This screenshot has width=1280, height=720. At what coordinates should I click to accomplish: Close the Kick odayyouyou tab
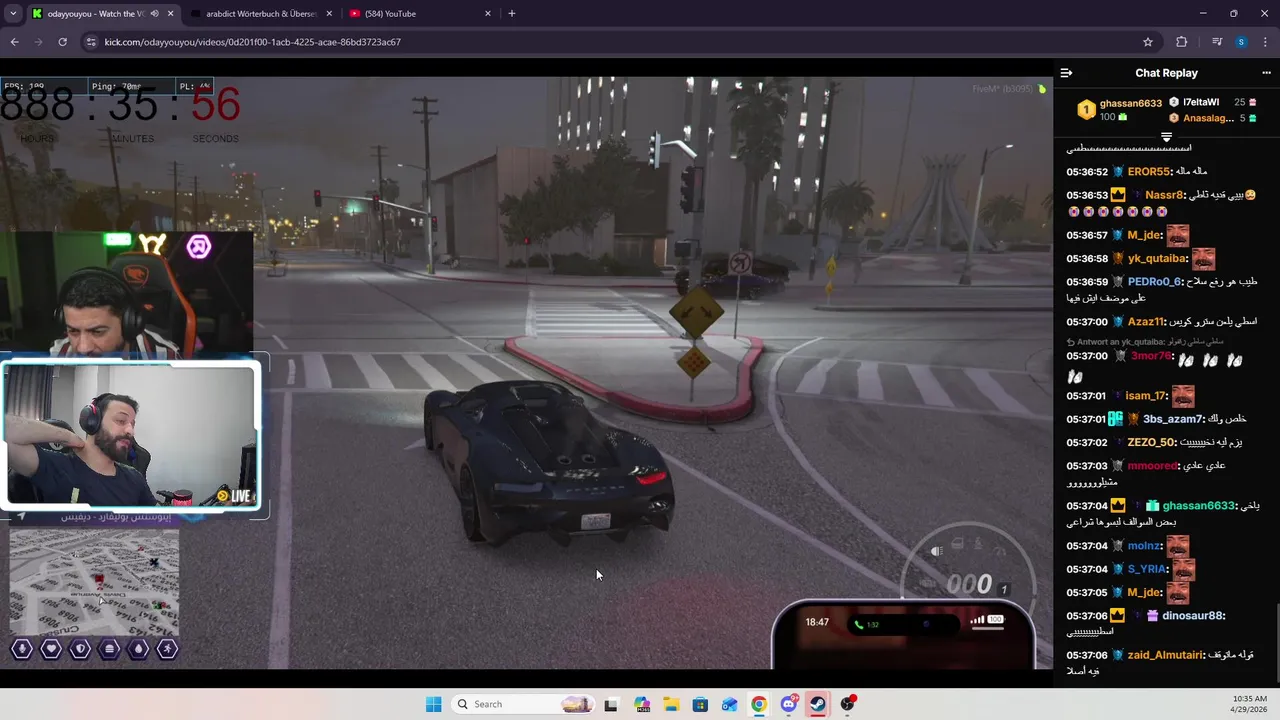click(170, 14)
